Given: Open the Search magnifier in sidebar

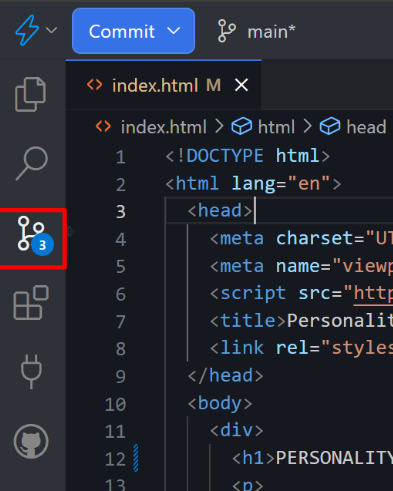Looking at the screenshot, I should (x=32, y=163).
